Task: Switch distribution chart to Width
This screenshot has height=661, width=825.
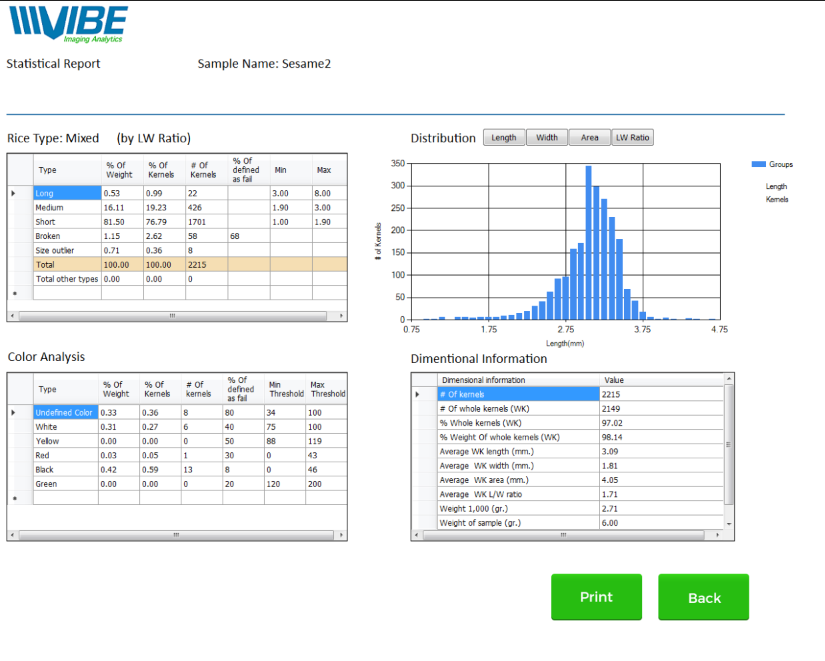Action: (547, 138)
